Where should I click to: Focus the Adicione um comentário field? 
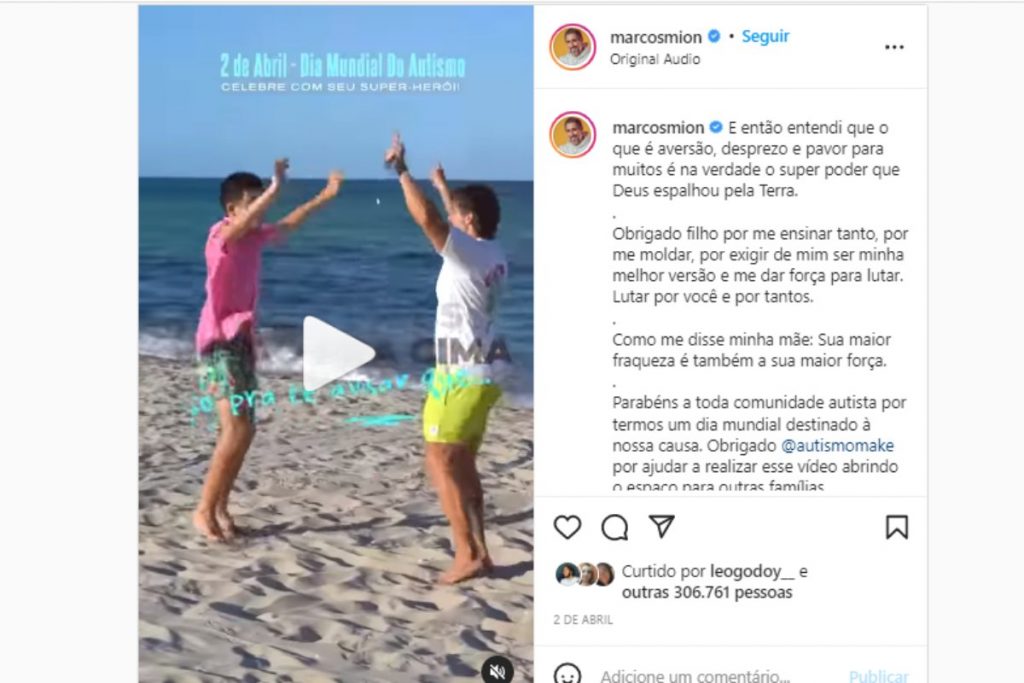pos(695,675)
